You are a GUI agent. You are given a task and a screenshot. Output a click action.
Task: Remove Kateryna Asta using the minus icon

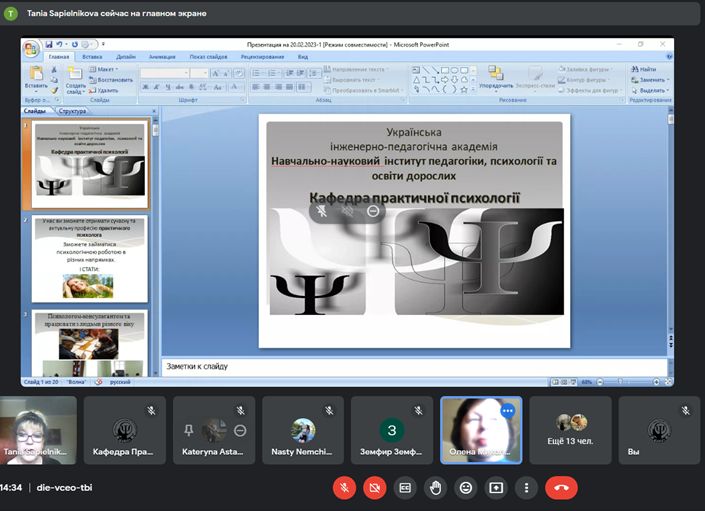240,431
